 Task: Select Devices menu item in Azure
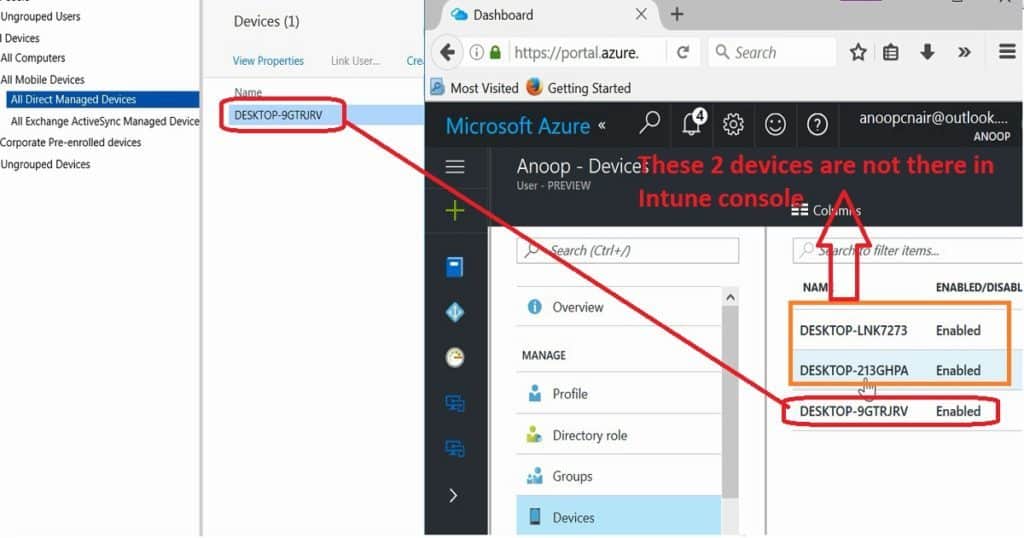(x=618, y=517)
